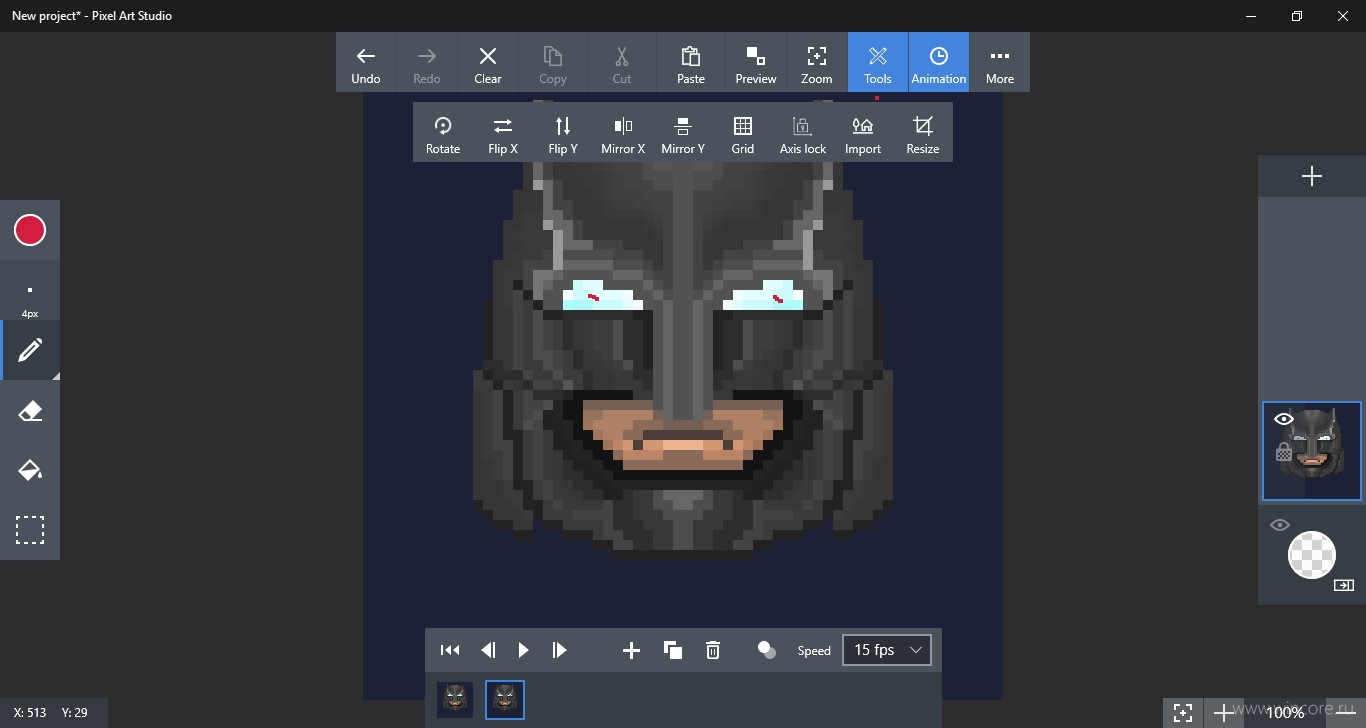This screenshot has width=1366, height=728.
Task: Open the Preview window
Action: tap(756, 62)
